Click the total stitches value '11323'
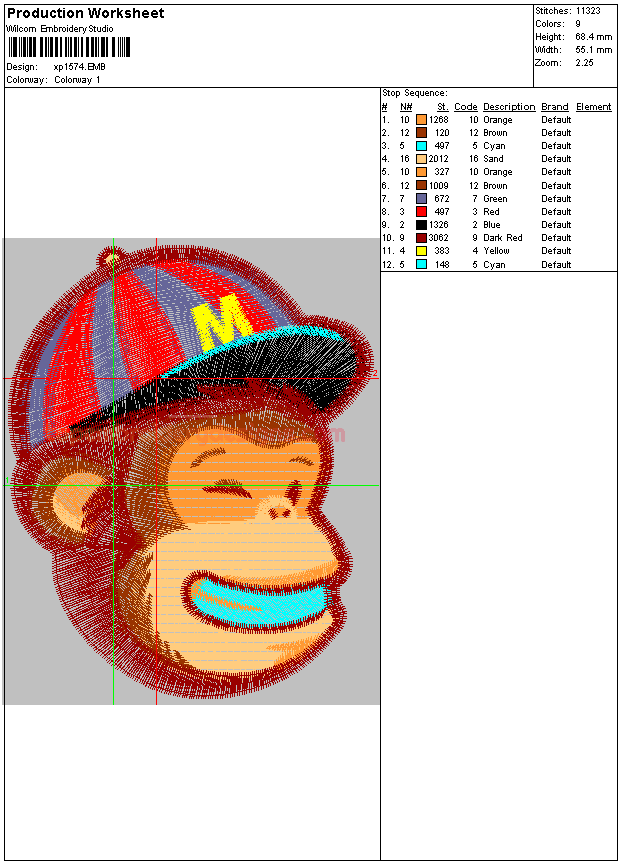 588,11
